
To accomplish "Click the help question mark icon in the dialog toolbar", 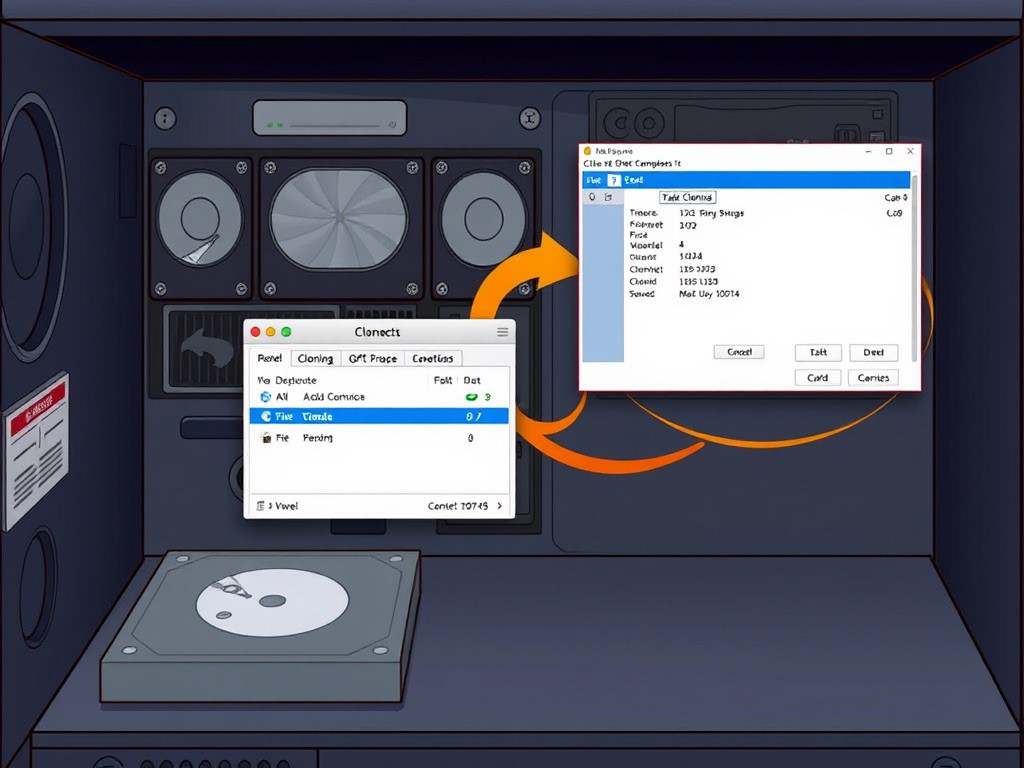I will click(x=614, y=180).
